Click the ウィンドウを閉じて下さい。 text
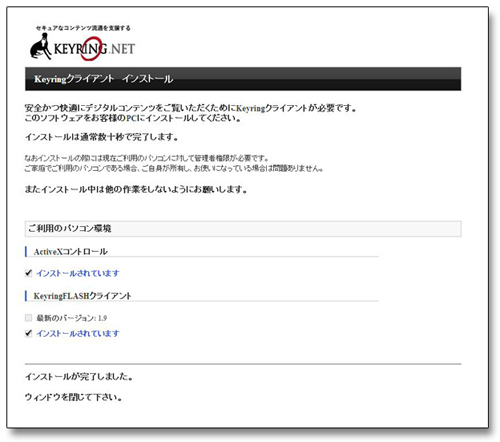 (x=73, y=397)
